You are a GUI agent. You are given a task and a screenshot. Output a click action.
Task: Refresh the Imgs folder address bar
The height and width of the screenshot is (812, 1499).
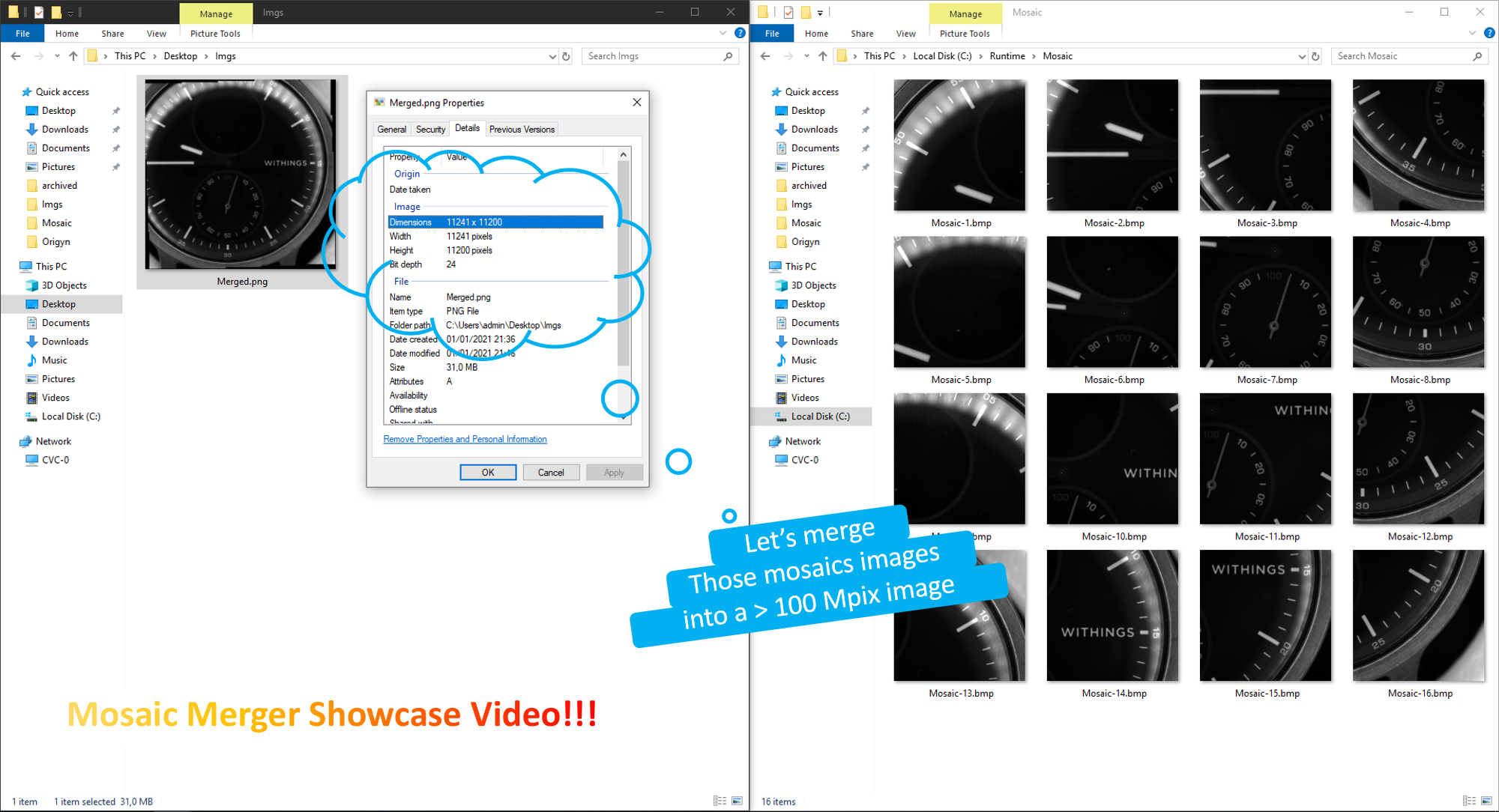(567, 56)
